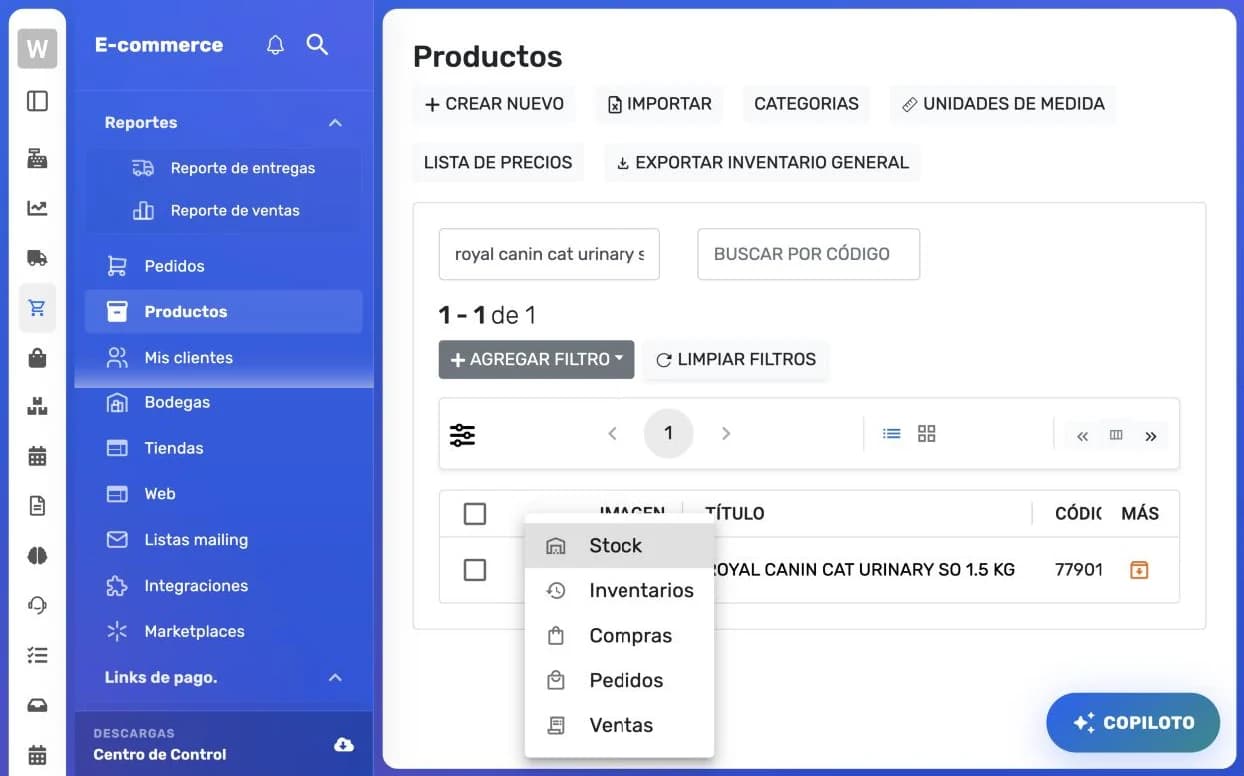
Task: Click Limpiar Filtros button
Action: click(736, 360)
